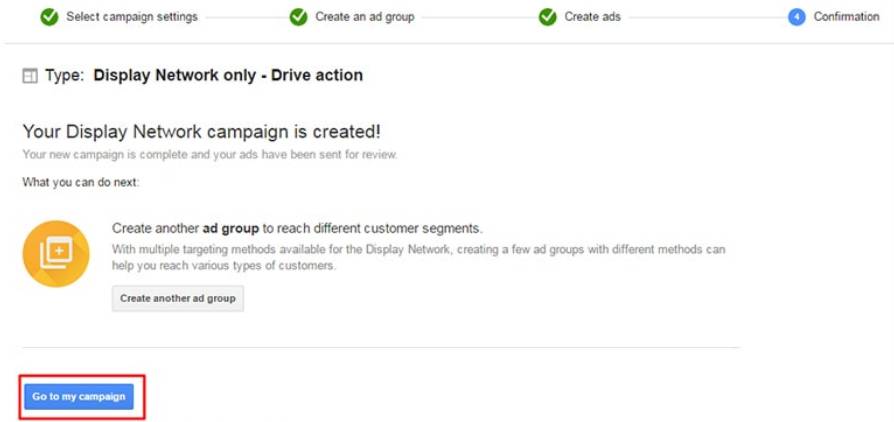Image resolution: width=894 pixels, height=422 pixels.
Task: Click the green checkmark beside Create an ad group
Action: click(298, 17)
